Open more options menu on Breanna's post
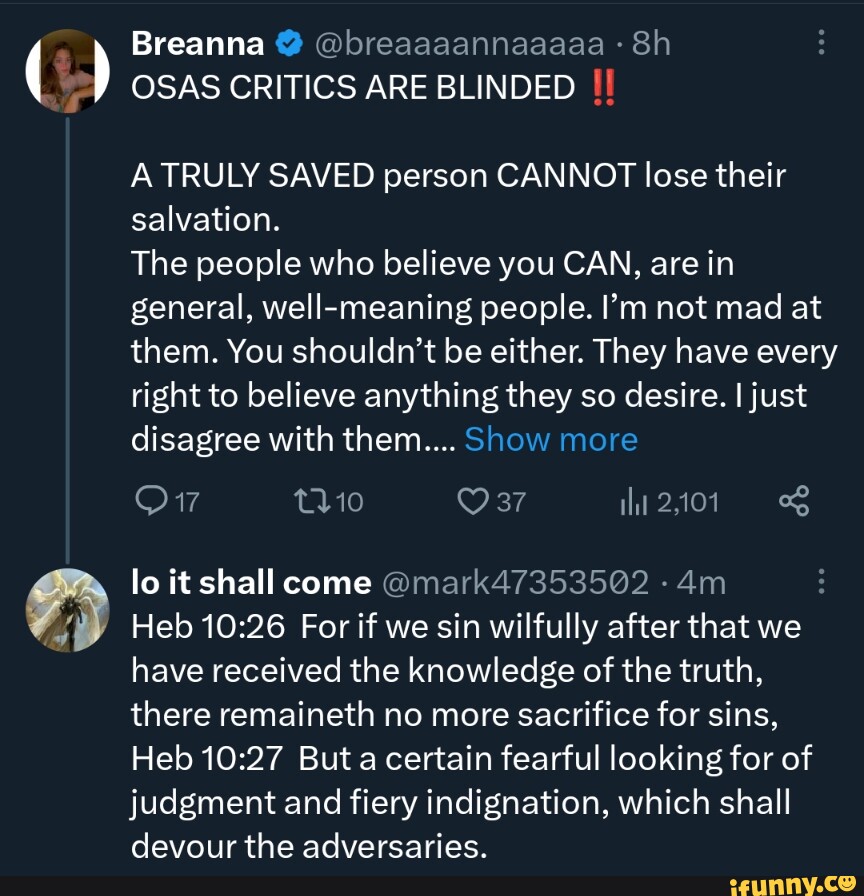 (x=822, y=44)
